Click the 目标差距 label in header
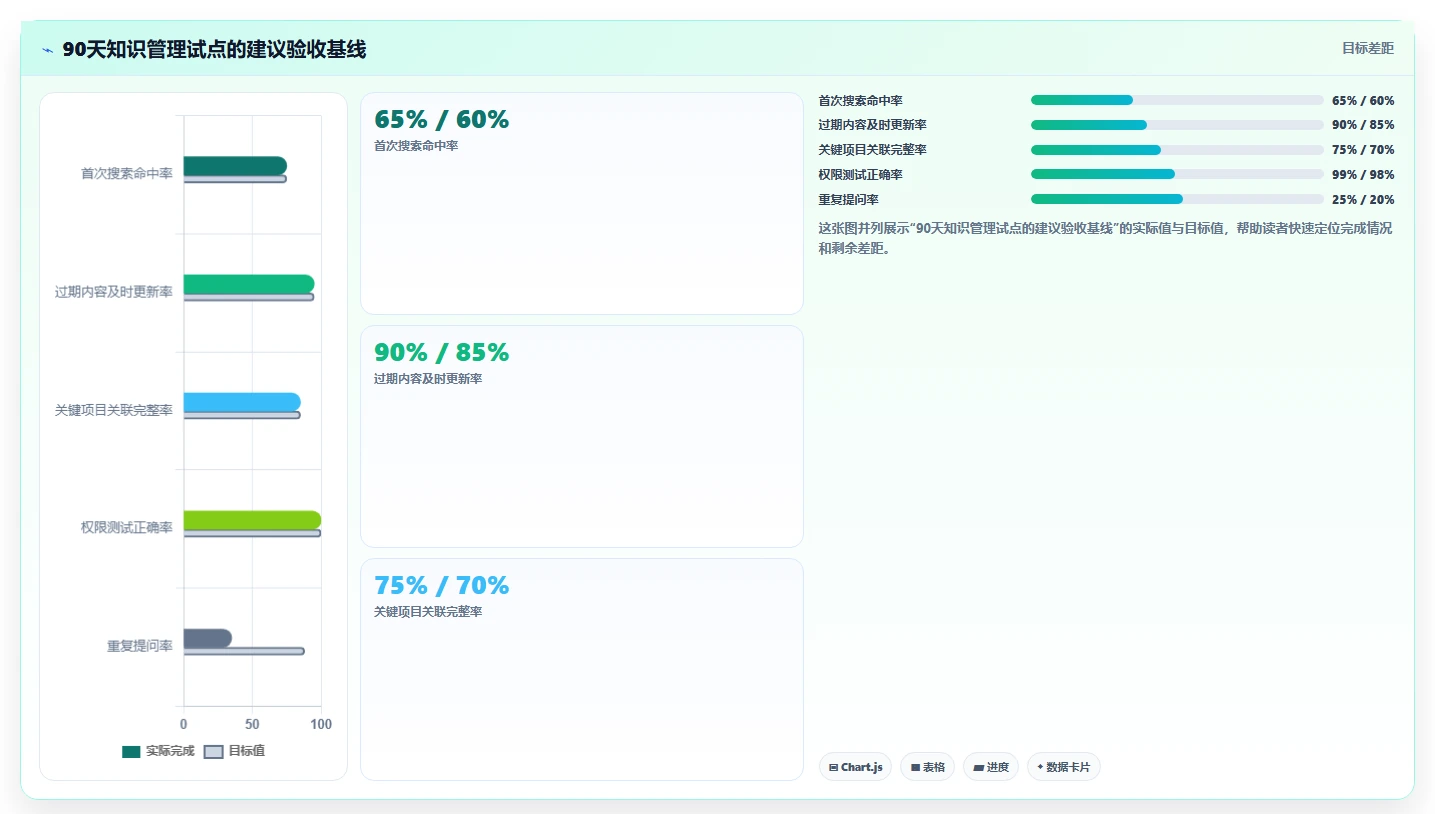1435x814 pixels. point(1368,48)
